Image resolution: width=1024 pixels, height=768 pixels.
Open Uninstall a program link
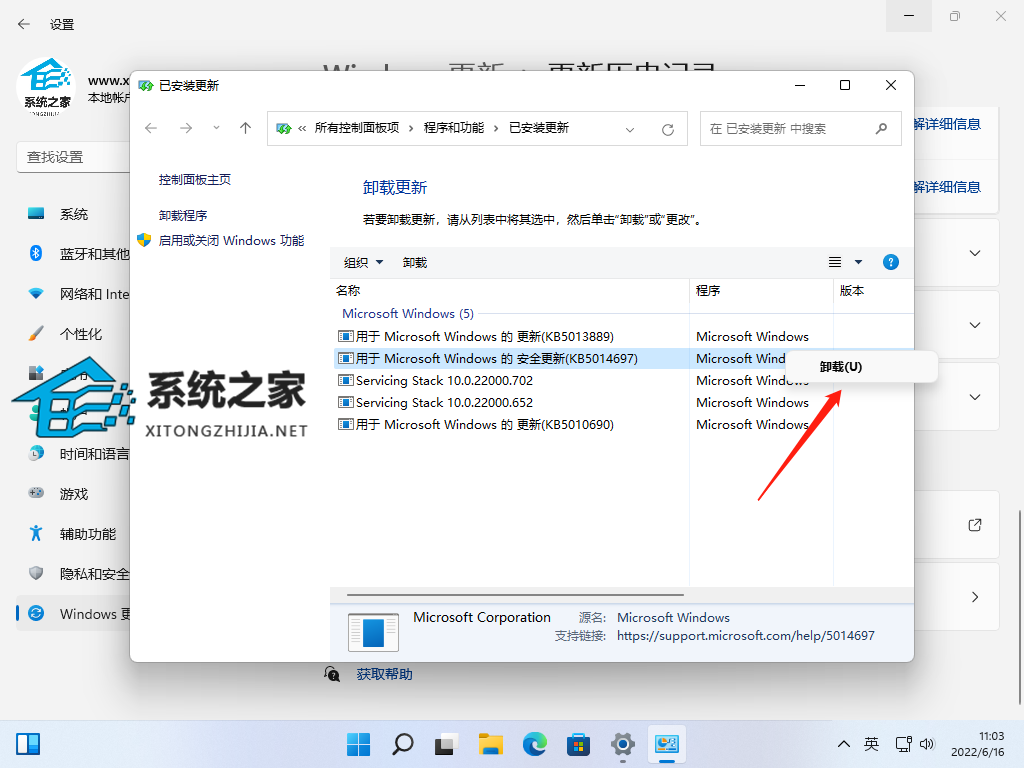(x=183, y=216)
